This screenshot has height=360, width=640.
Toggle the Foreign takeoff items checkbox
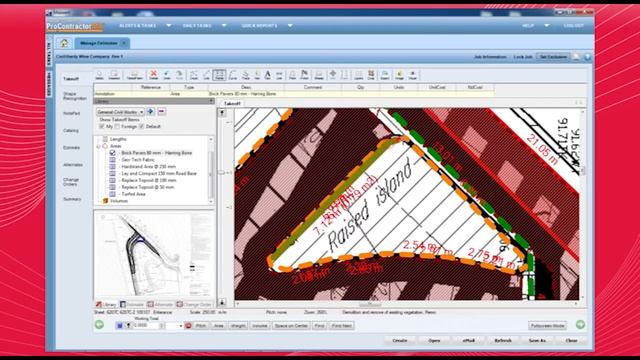(x=117, y=127)
